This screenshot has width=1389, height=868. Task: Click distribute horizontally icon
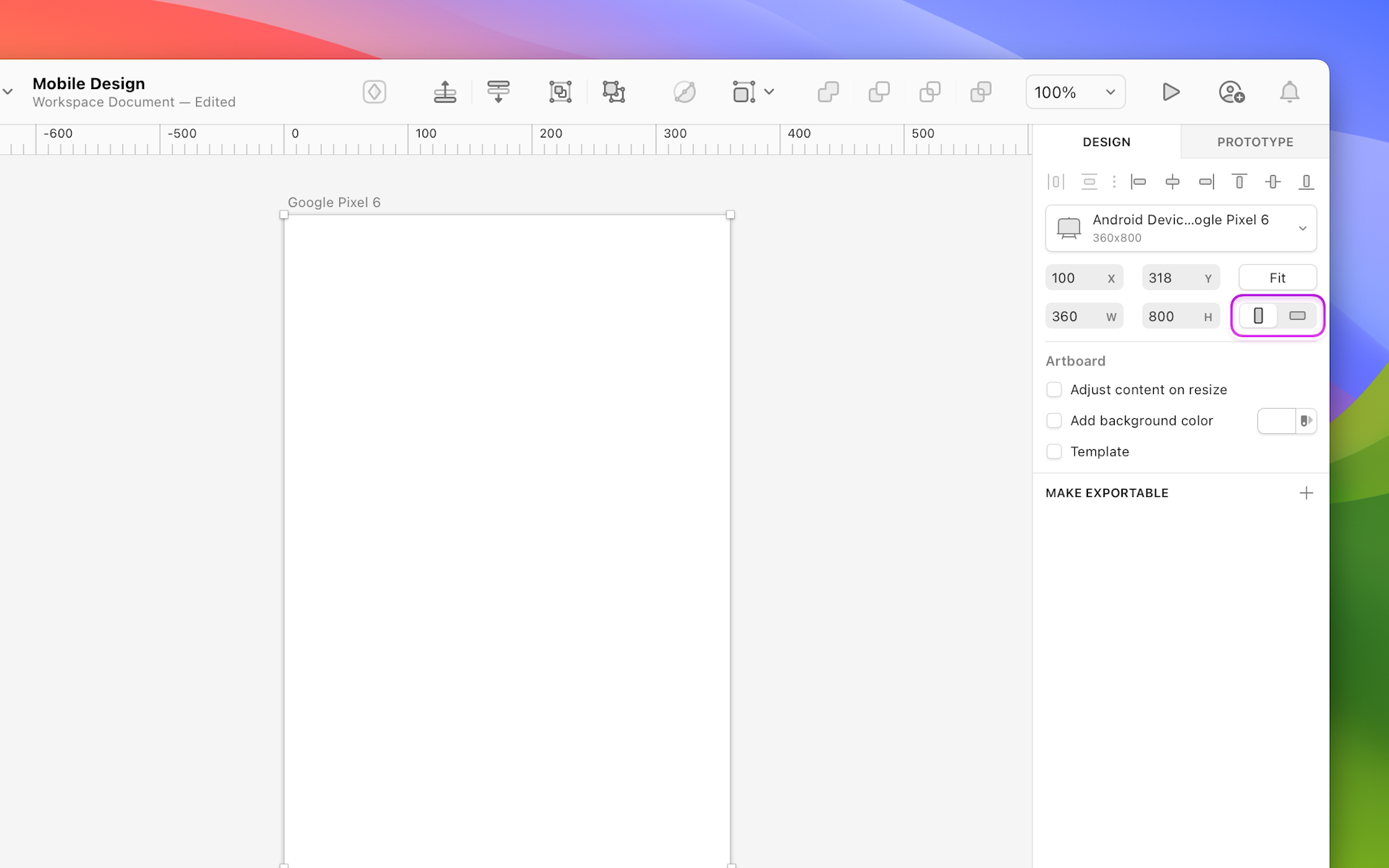[1055, 182]
